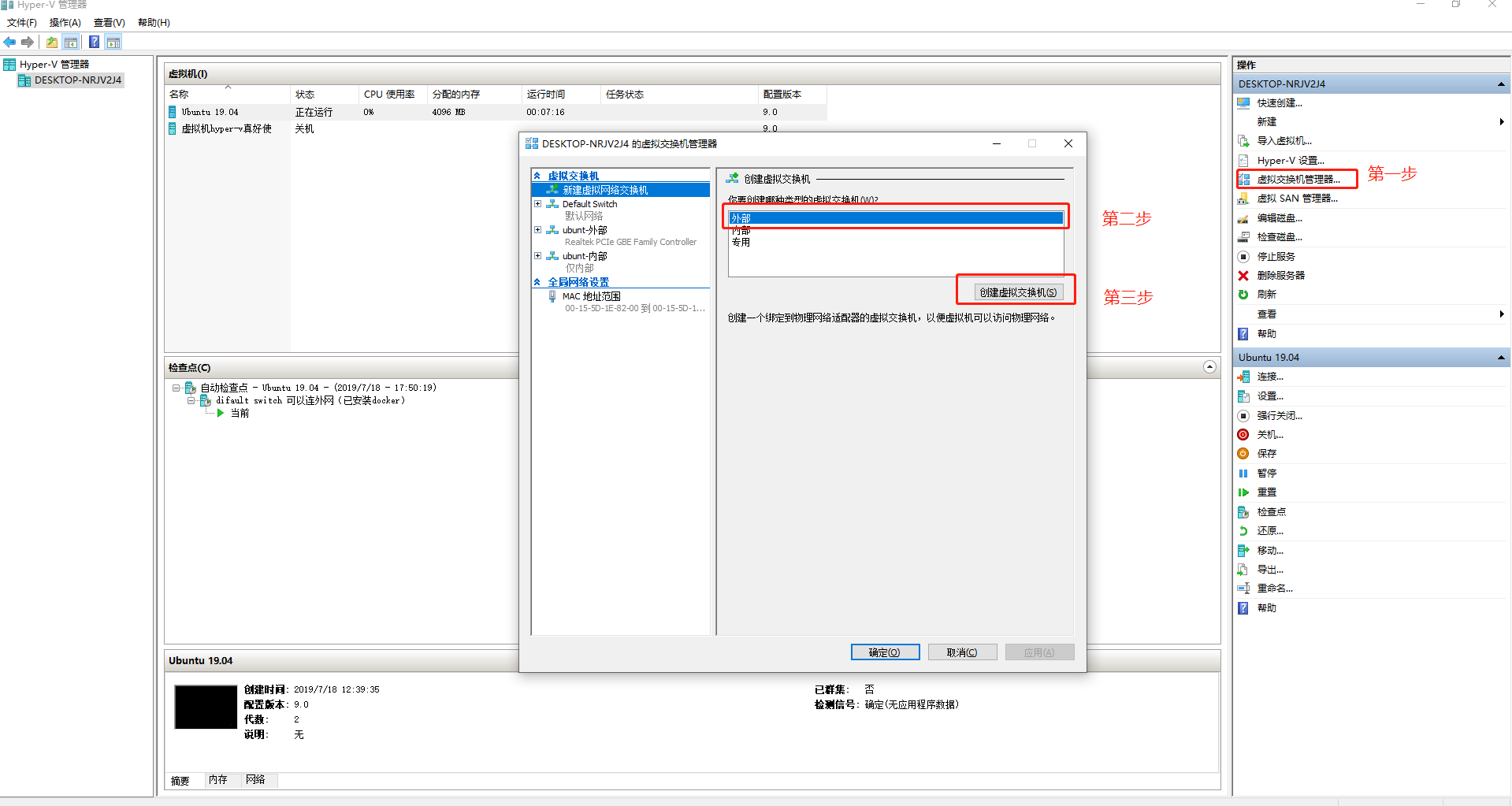Expand the ubunt-外部 switch node
The height and width of the screenshot is (806, 1512).
click(x=538, y=230)
